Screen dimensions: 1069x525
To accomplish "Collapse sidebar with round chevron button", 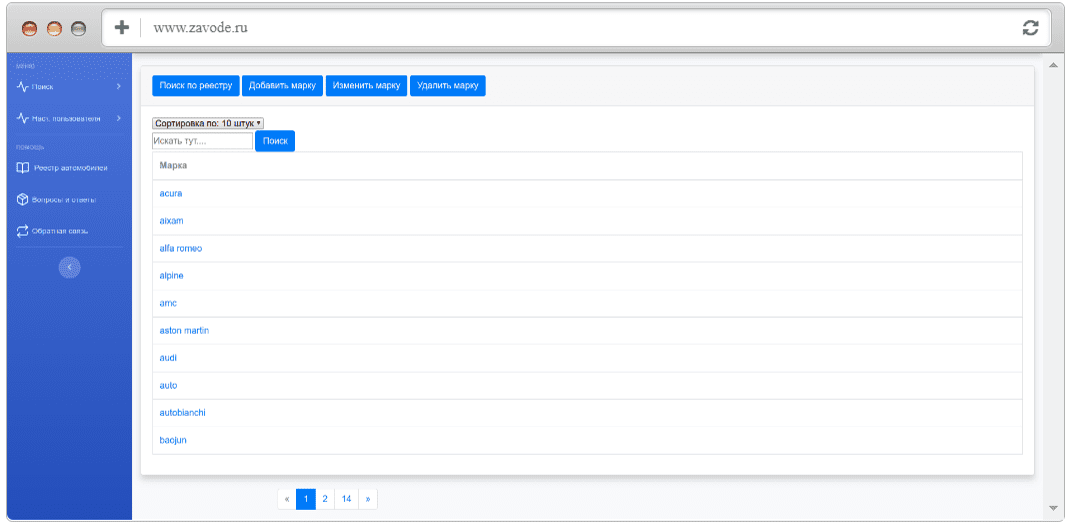I will (70, 267).
